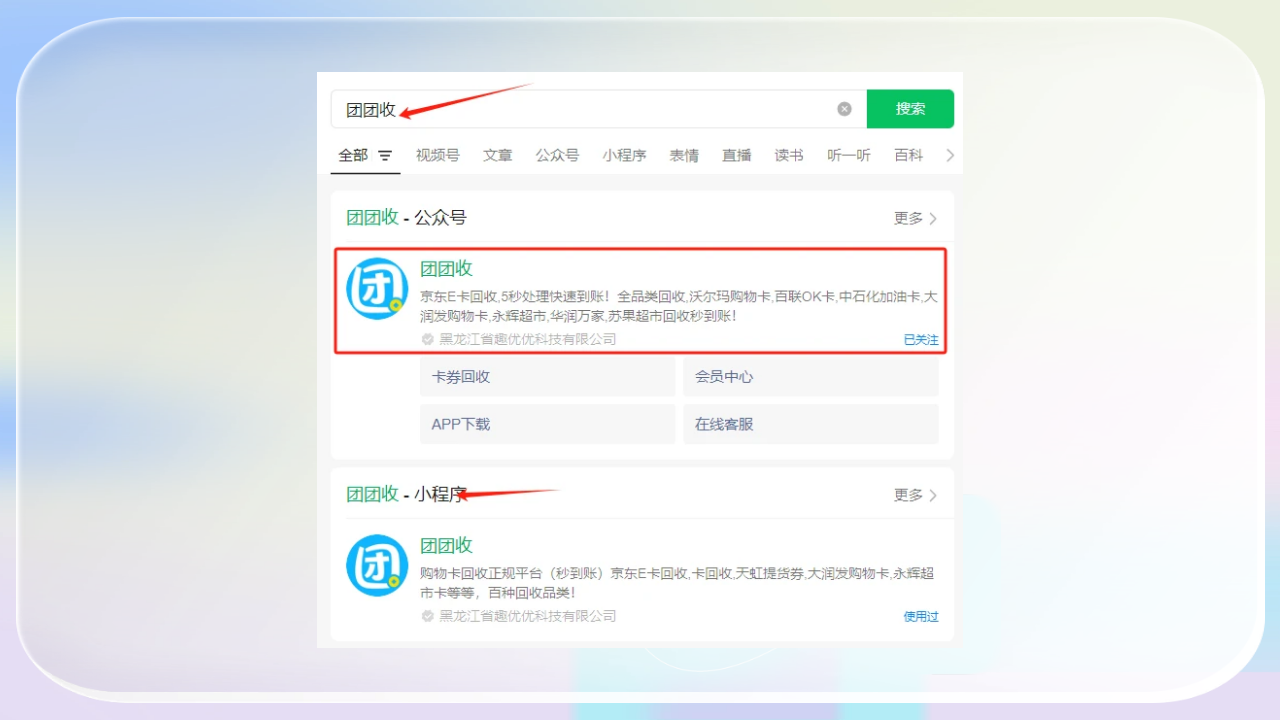
Task: Open the 卡券回收 menu button
Action: [x=548, y=377]
